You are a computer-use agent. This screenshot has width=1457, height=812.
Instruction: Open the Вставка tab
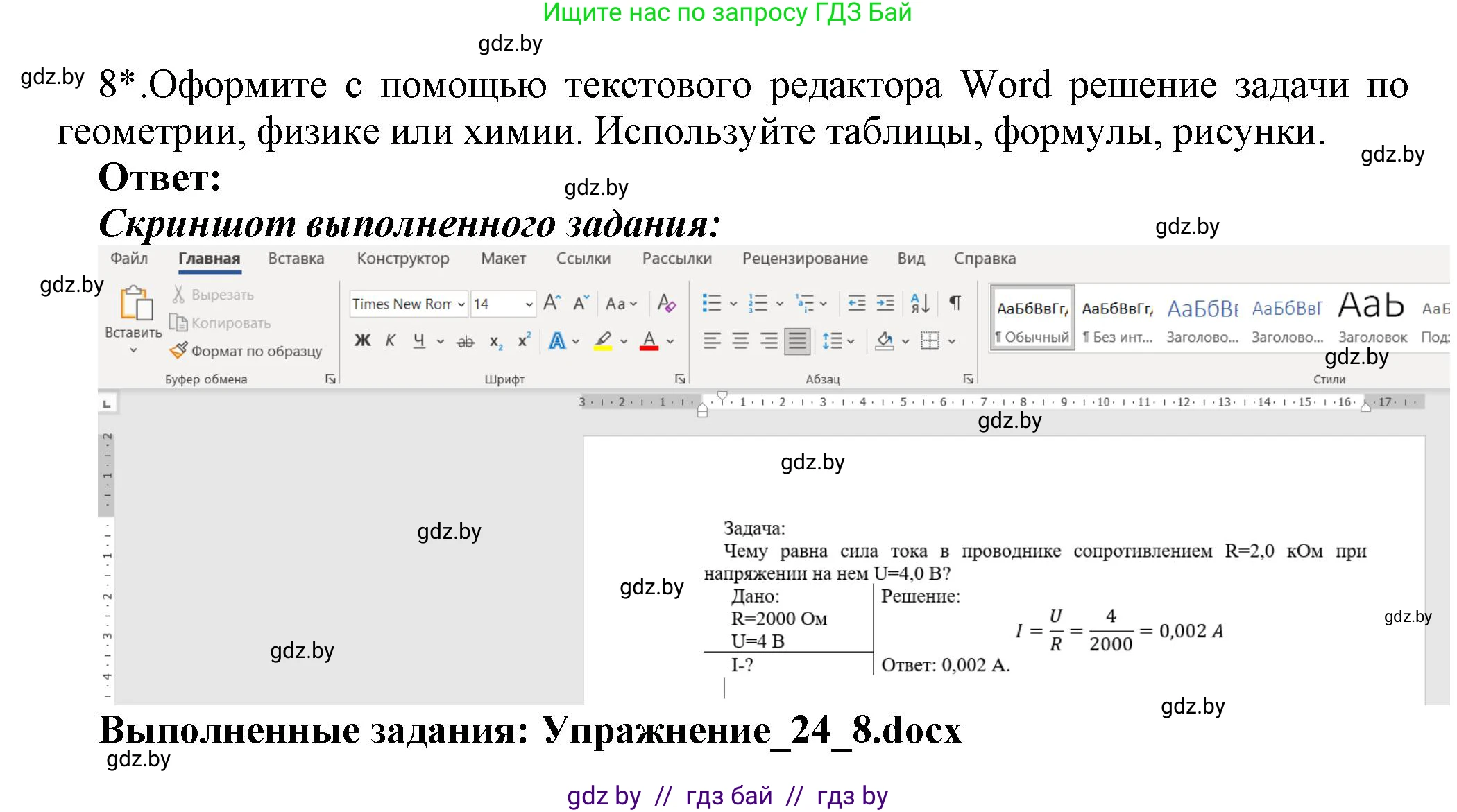[x=295, y=258]
